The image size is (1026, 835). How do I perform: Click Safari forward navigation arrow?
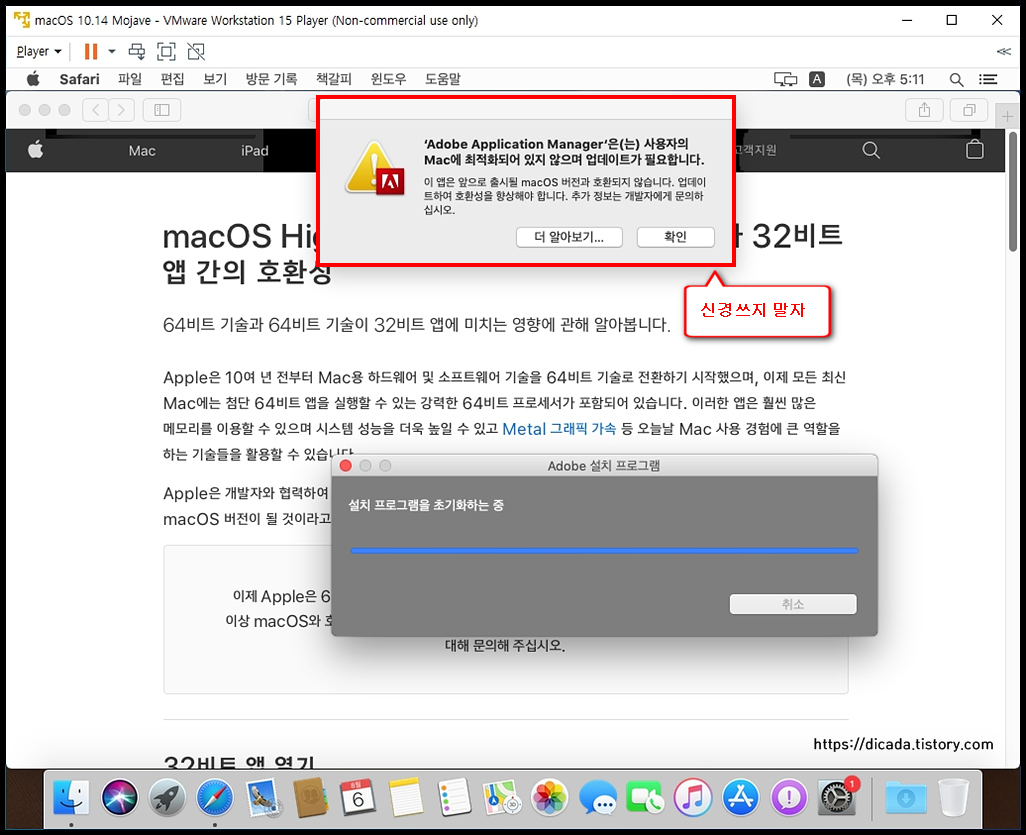click(122, 110)
